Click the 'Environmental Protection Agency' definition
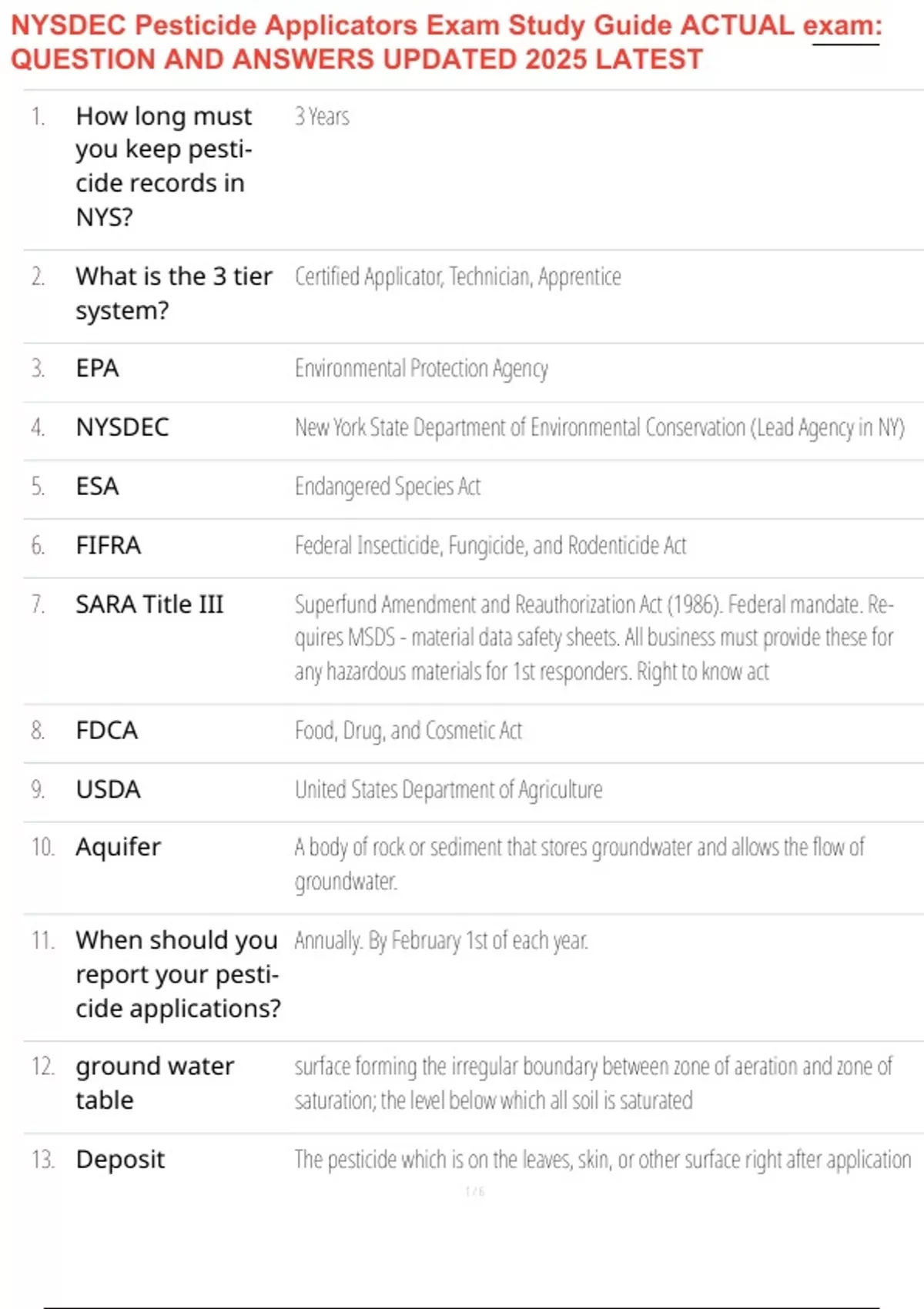 (x=421, y=369)
